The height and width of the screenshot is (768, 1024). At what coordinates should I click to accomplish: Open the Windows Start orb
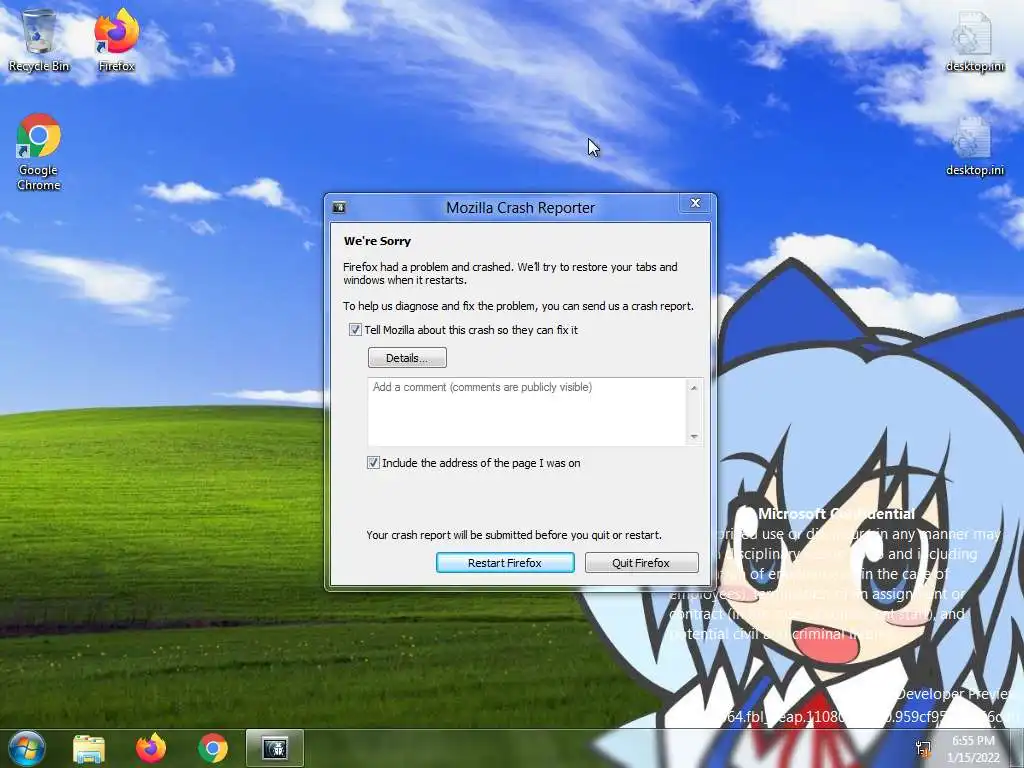[26, 748]
